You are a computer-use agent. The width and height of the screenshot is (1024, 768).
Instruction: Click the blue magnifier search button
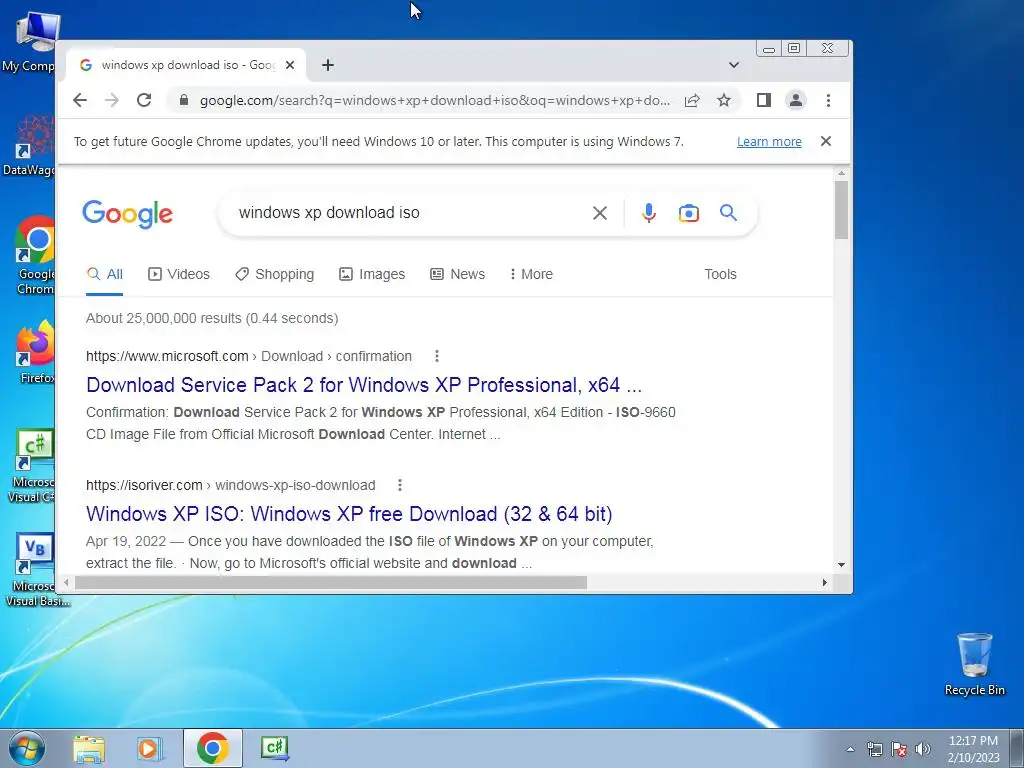(x=728, y=212)
